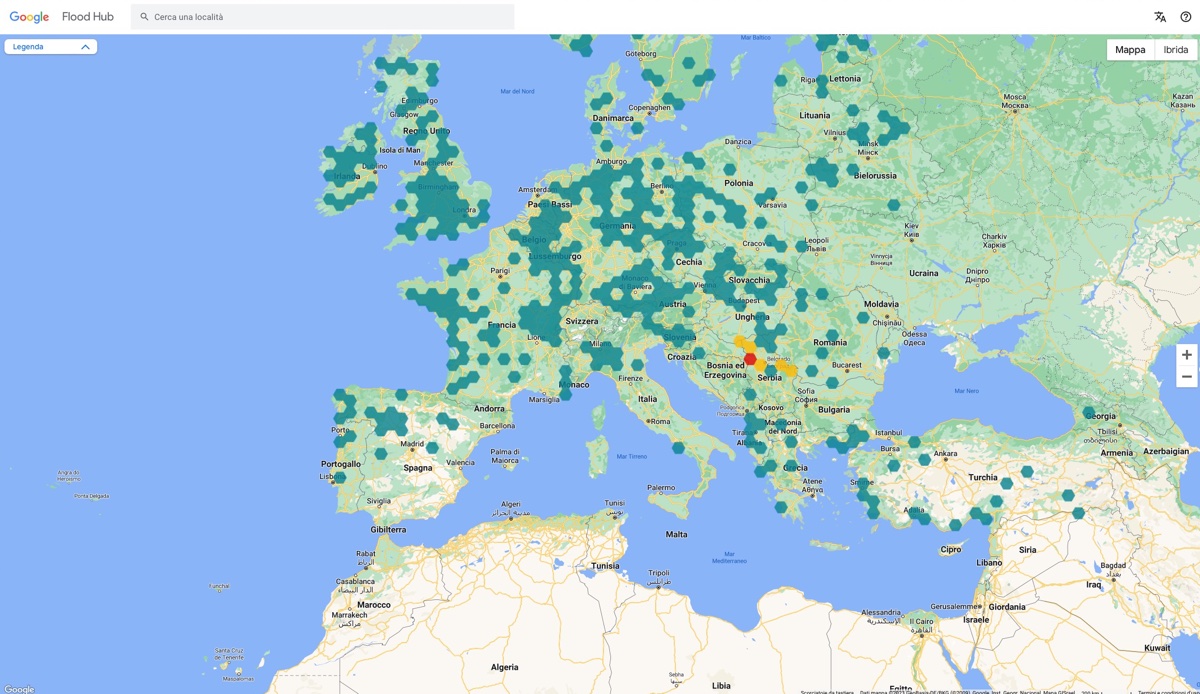Open the Legenda dropdown label
Image resolution: width=1200 pixels, height=694 pixels.
point(28,47)
